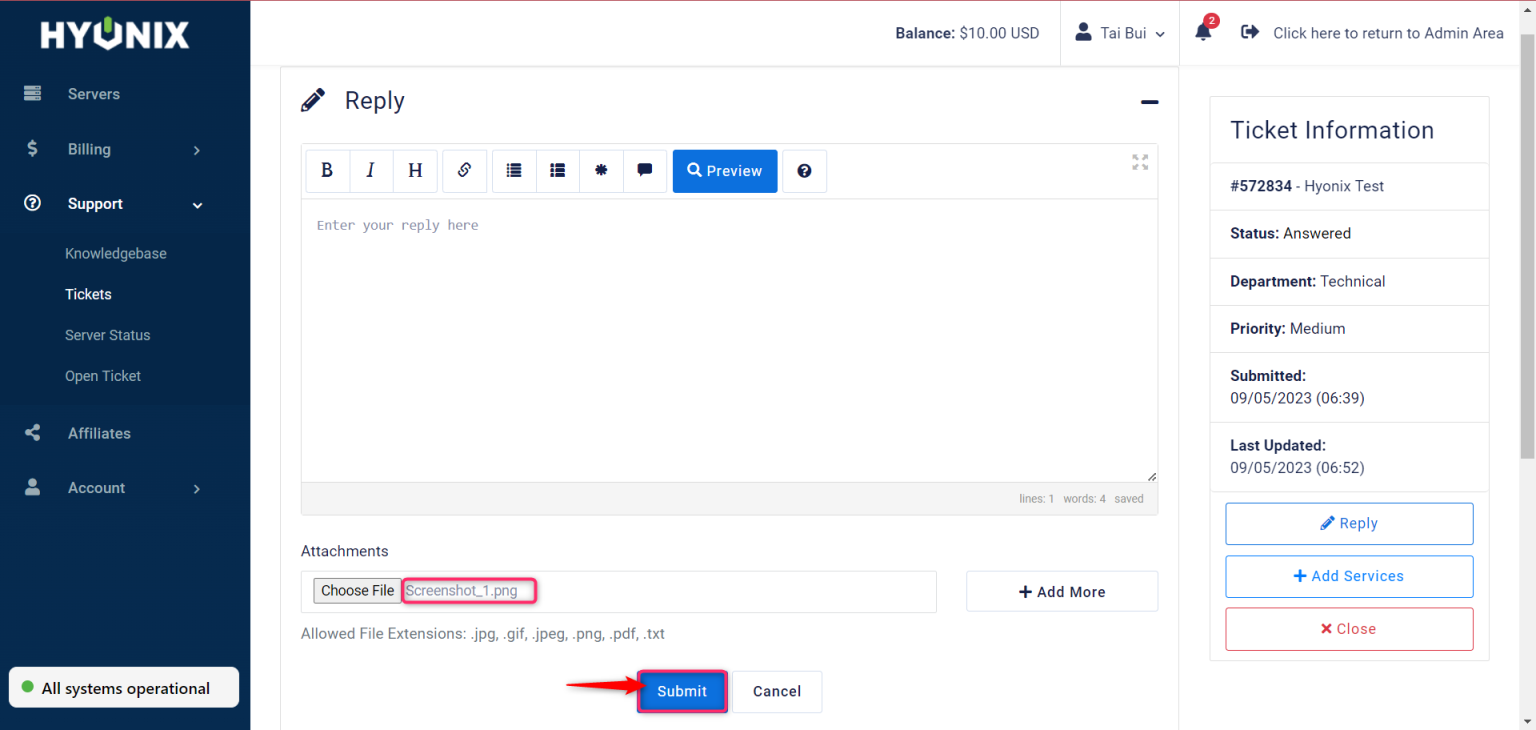
Task: Click the logout arrow icon
Action: pos(1250,31)
